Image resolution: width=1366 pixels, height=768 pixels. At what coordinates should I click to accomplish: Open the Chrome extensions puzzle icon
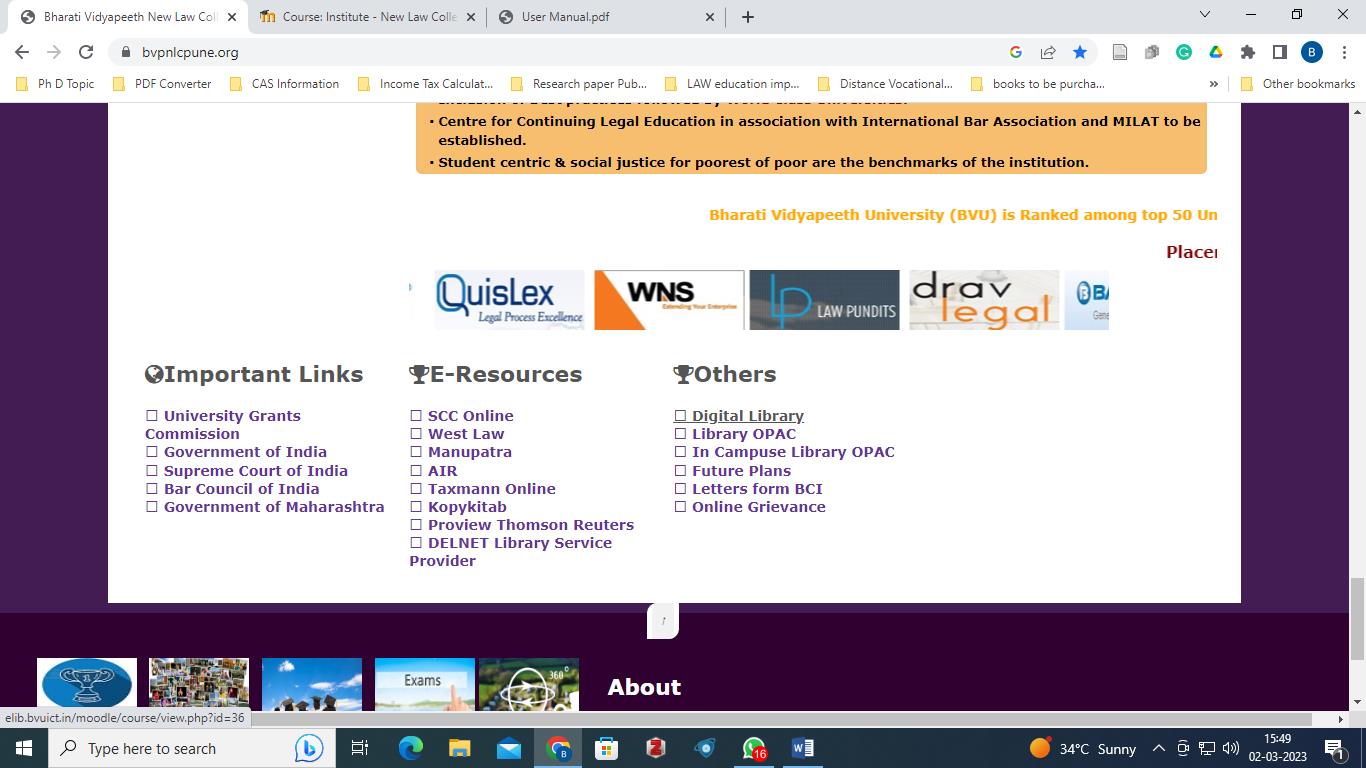(x=1247, y=52)
